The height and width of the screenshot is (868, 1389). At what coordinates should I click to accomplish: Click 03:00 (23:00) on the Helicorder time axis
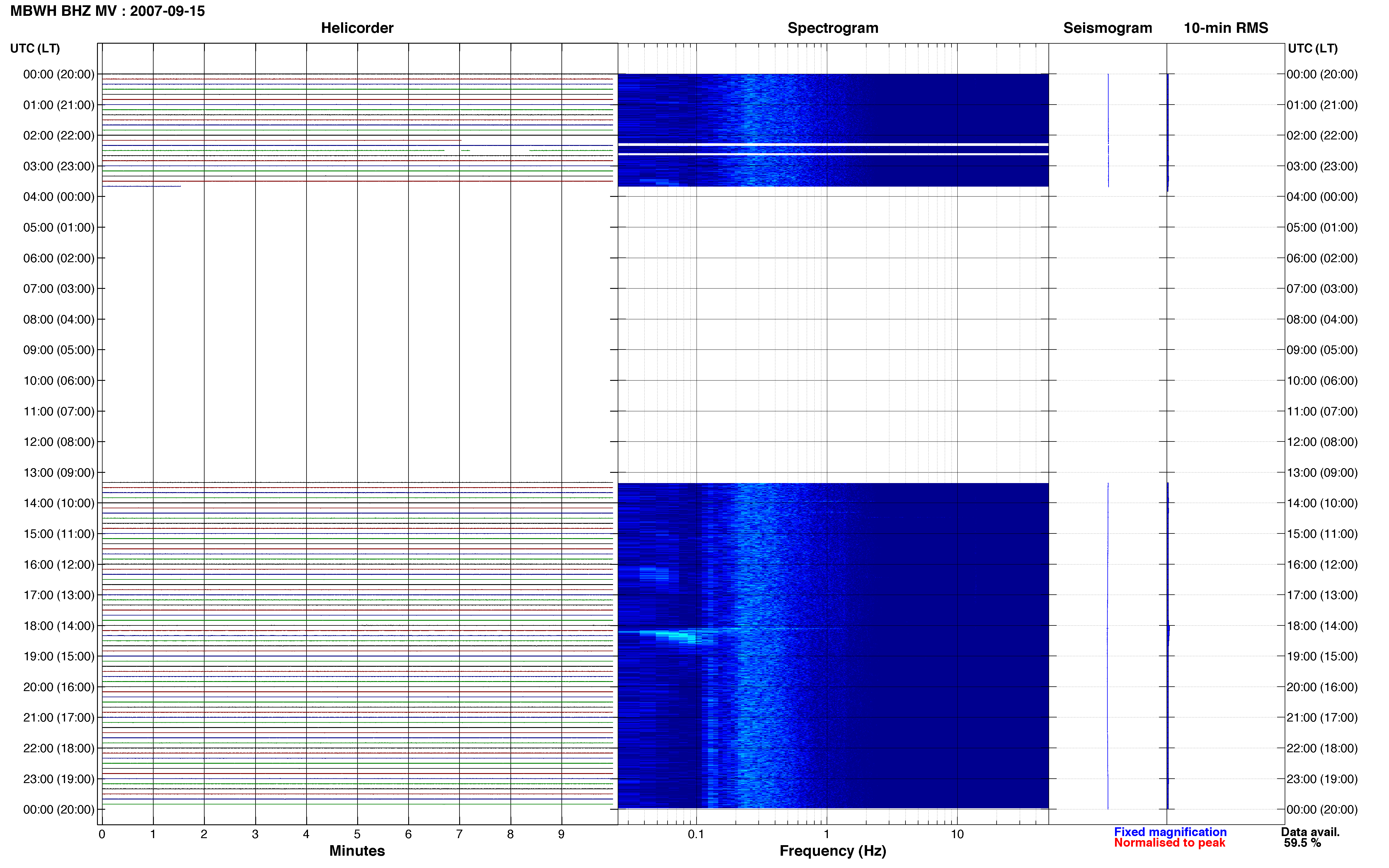59,166
